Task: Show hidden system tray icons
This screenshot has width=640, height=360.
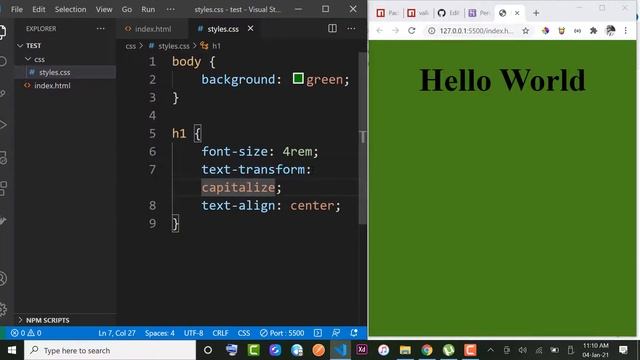Action: (491, 350)
